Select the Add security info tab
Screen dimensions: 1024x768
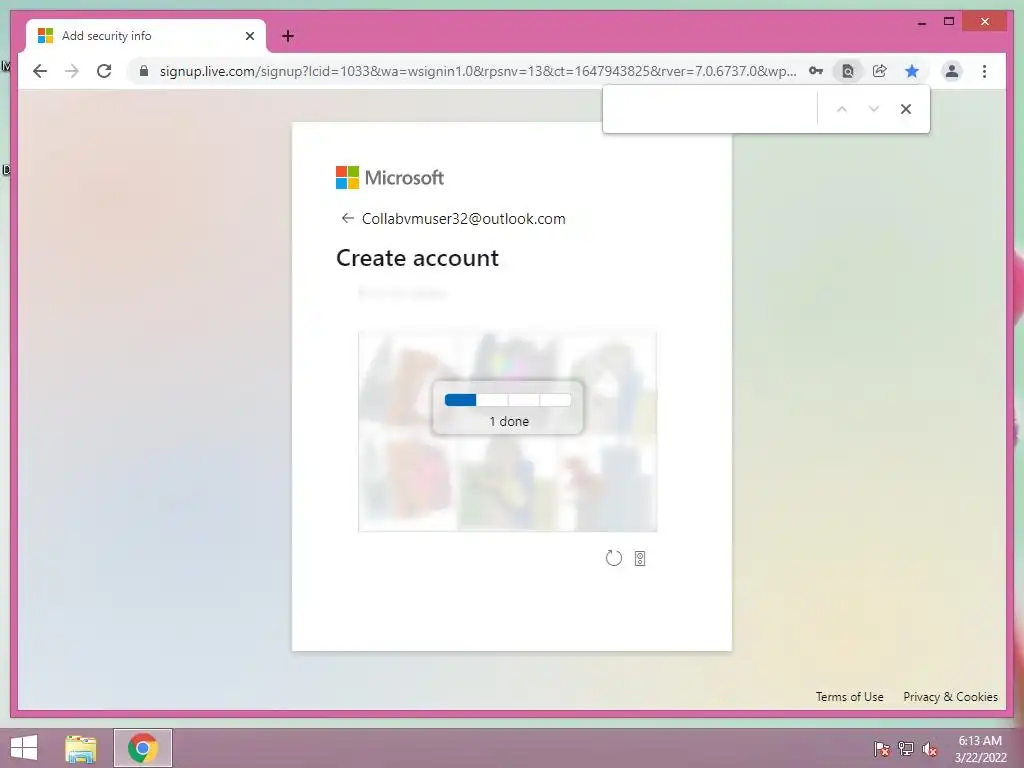click(x=146, y=36)
